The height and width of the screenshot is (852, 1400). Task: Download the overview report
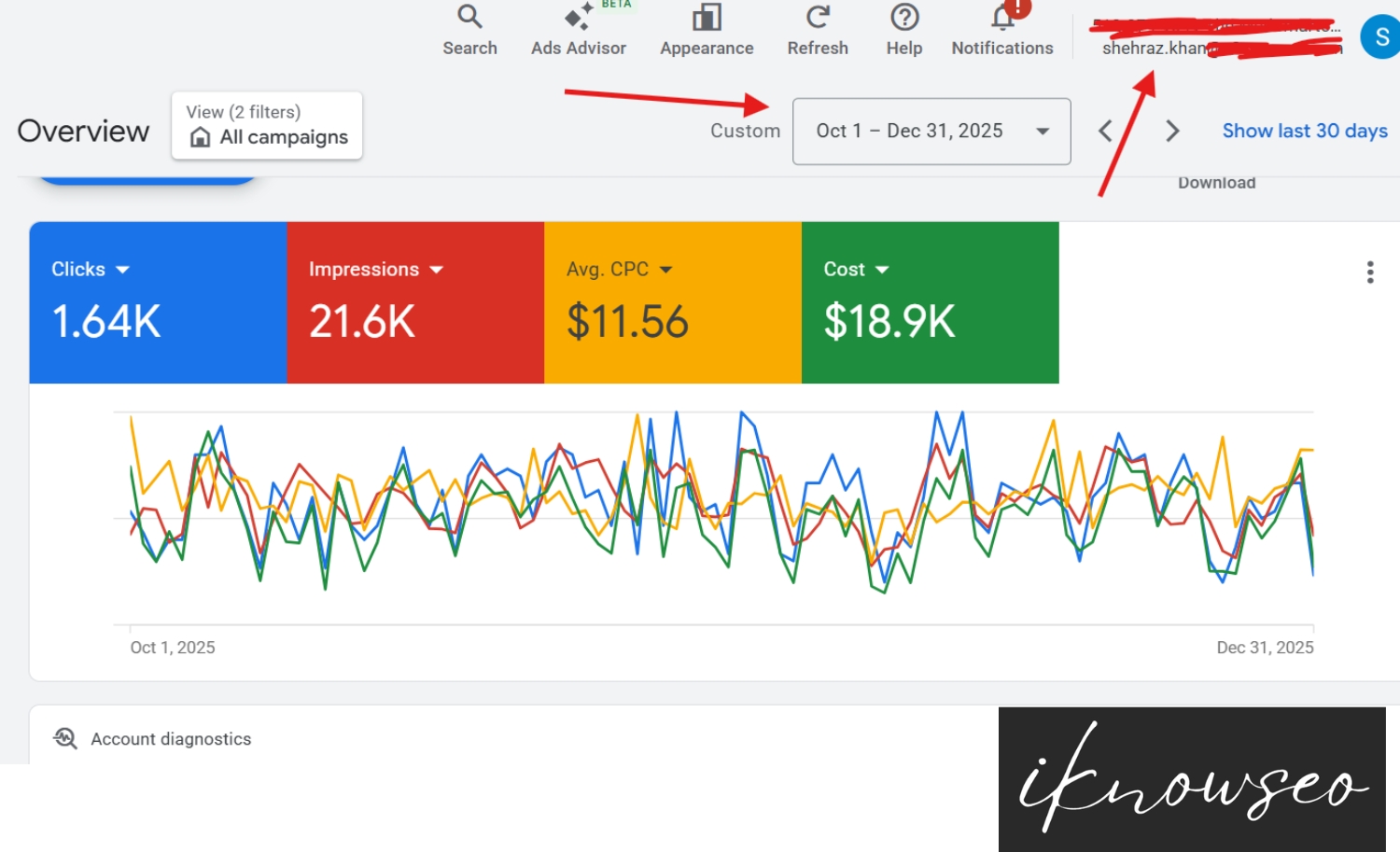[x=1215, y=182]
